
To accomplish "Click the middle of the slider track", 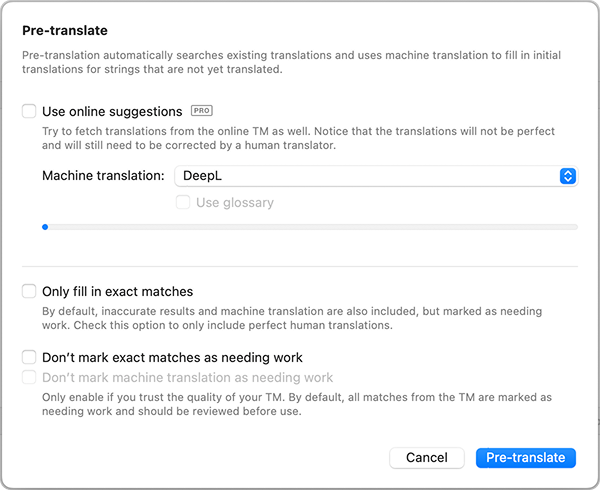I will click(x=310, y=227).
